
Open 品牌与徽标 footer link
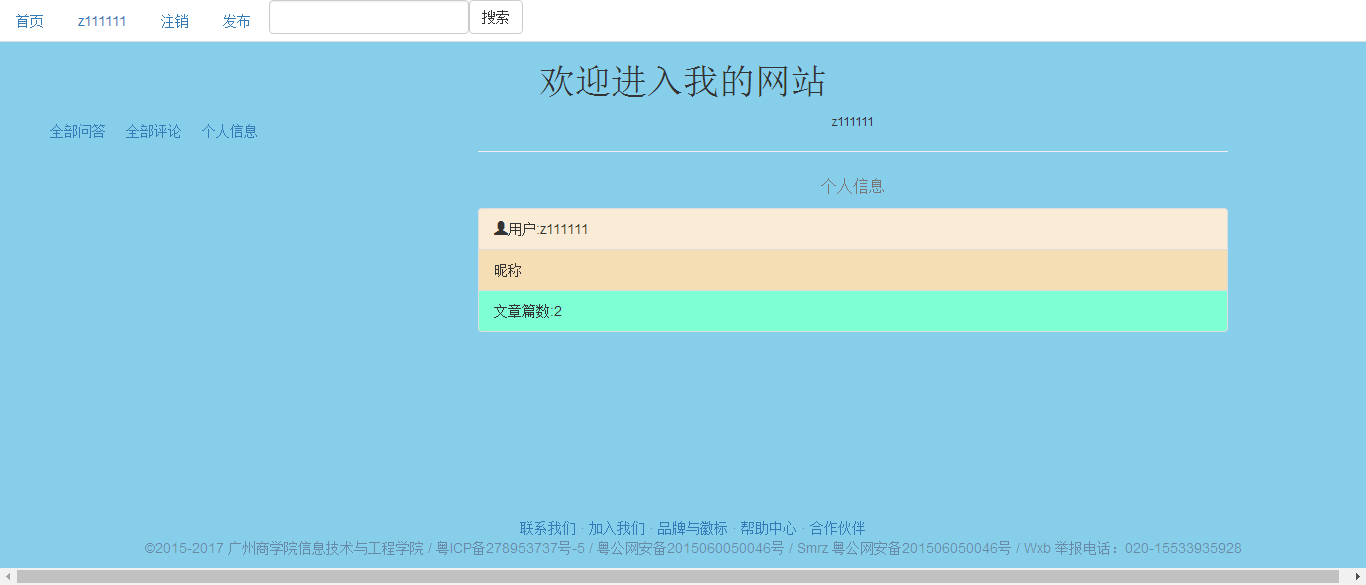click(x=693, y=528)
